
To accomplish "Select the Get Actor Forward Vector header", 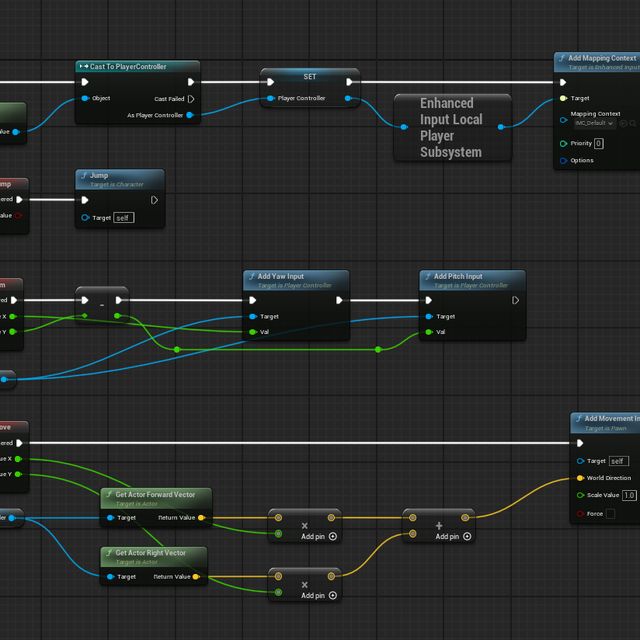I will [156, 498].
